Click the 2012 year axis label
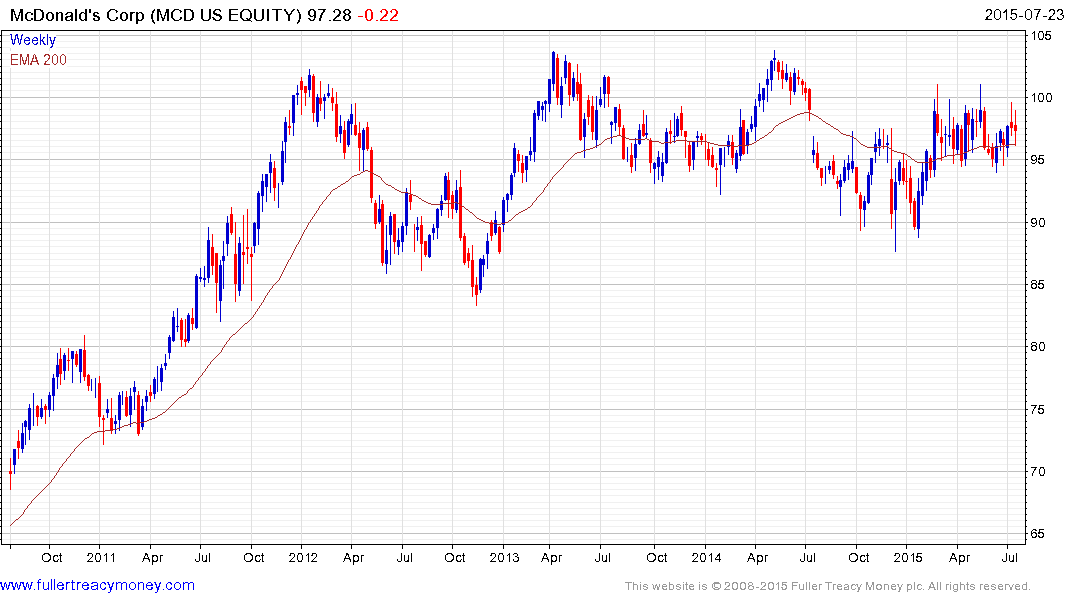The image size is (1075, 600). [302, 557]
